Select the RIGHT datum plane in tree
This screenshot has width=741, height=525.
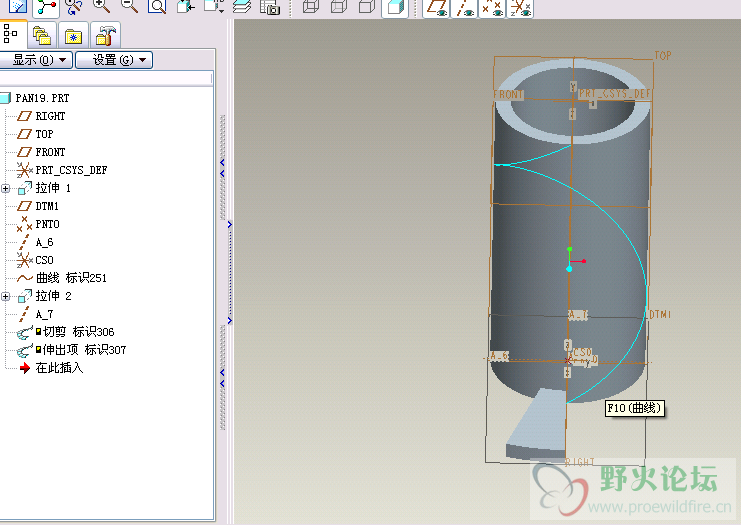click(x=50, y=116)
